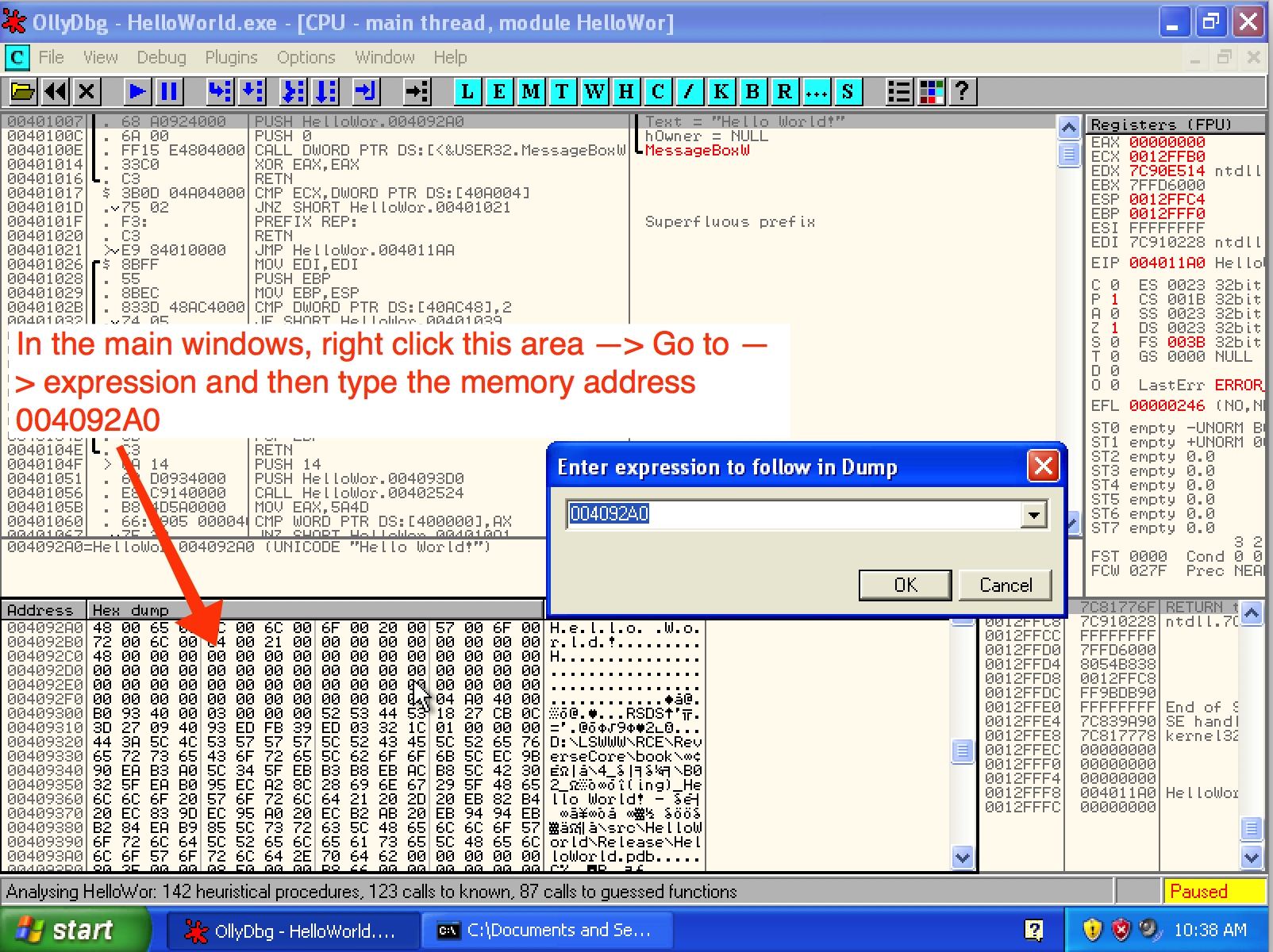
Task: Click the Start button
Action: (74, 930)
